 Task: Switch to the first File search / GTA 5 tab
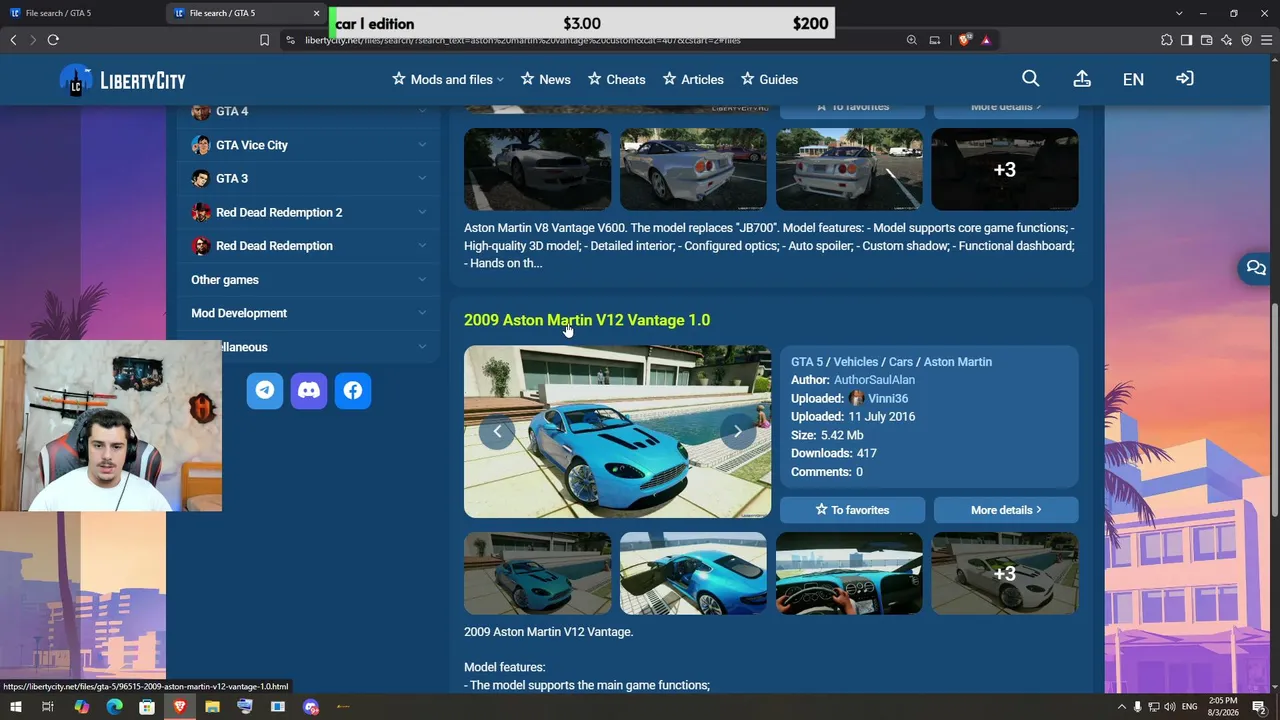point(83,13)
